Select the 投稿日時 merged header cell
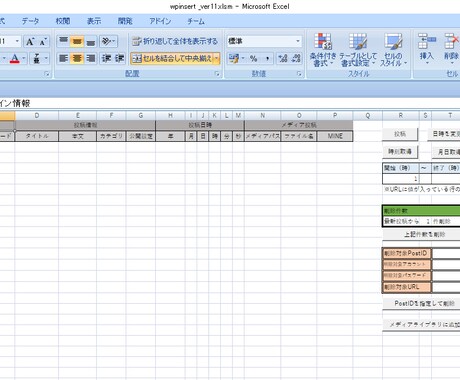The image size is (460, 380). [200, 125]
